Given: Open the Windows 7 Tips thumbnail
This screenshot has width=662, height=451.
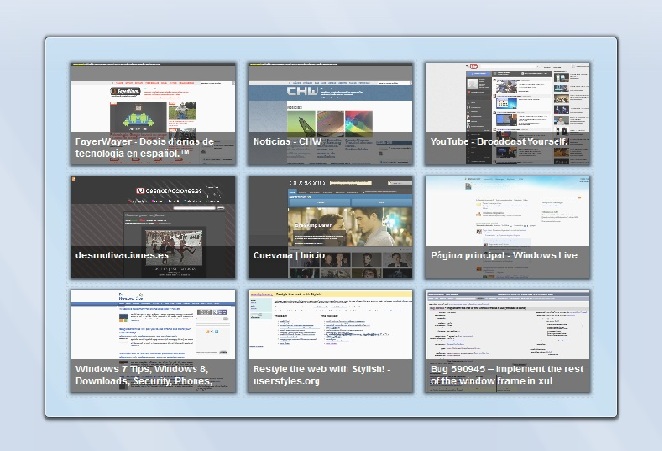Looking at the screenshot, I should (x=153, y=341).
